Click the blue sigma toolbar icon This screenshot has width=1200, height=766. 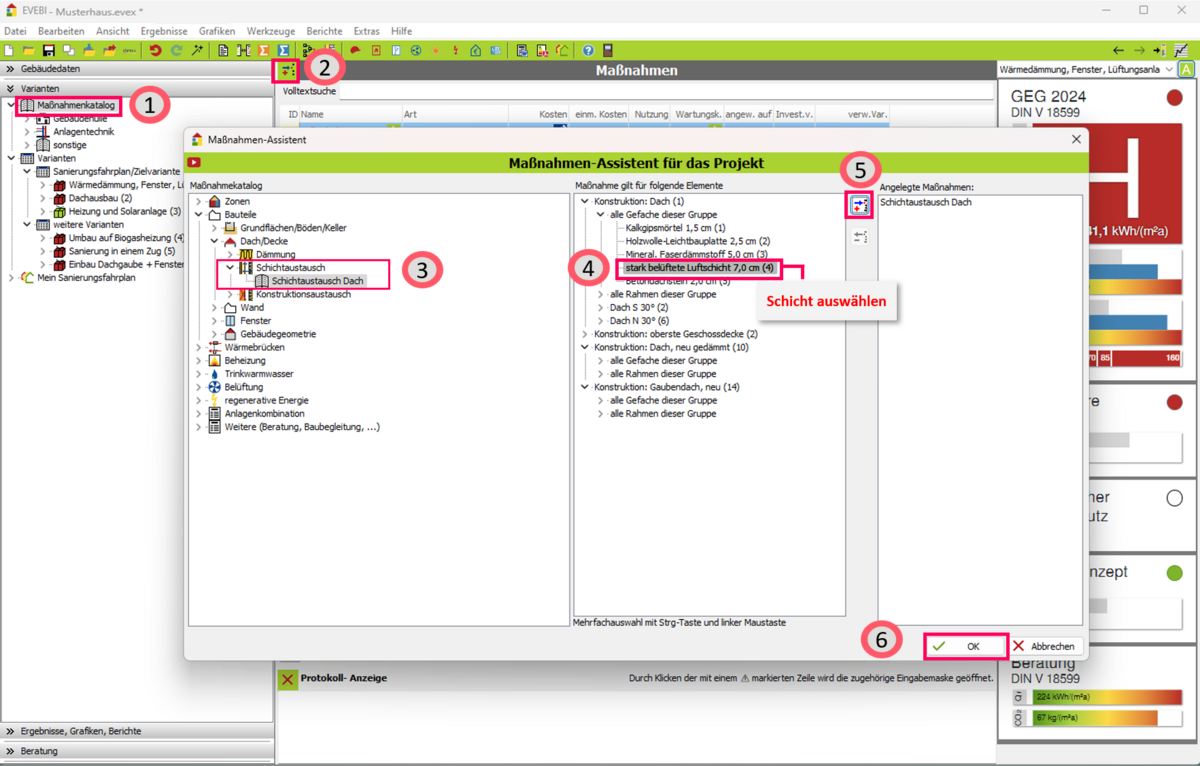pyautogui.click(x=284, y=50)
